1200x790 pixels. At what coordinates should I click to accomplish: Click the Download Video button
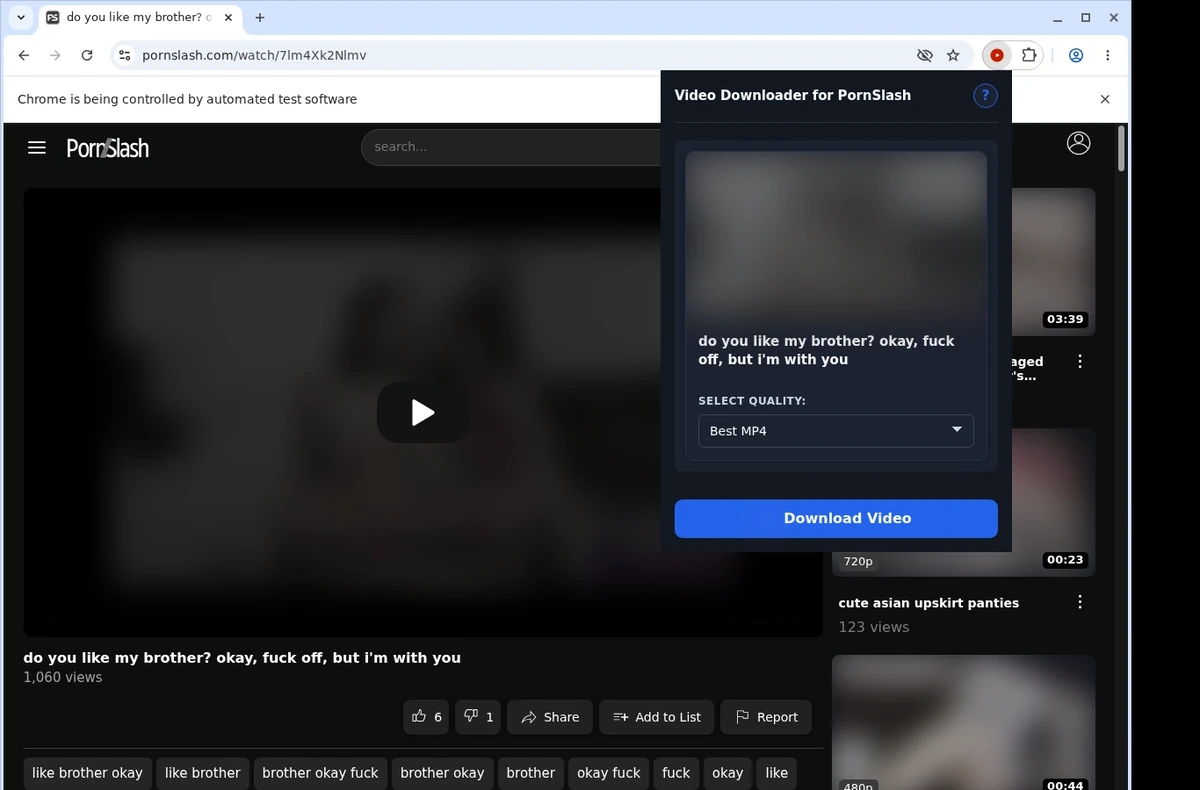tap(836, 518)
